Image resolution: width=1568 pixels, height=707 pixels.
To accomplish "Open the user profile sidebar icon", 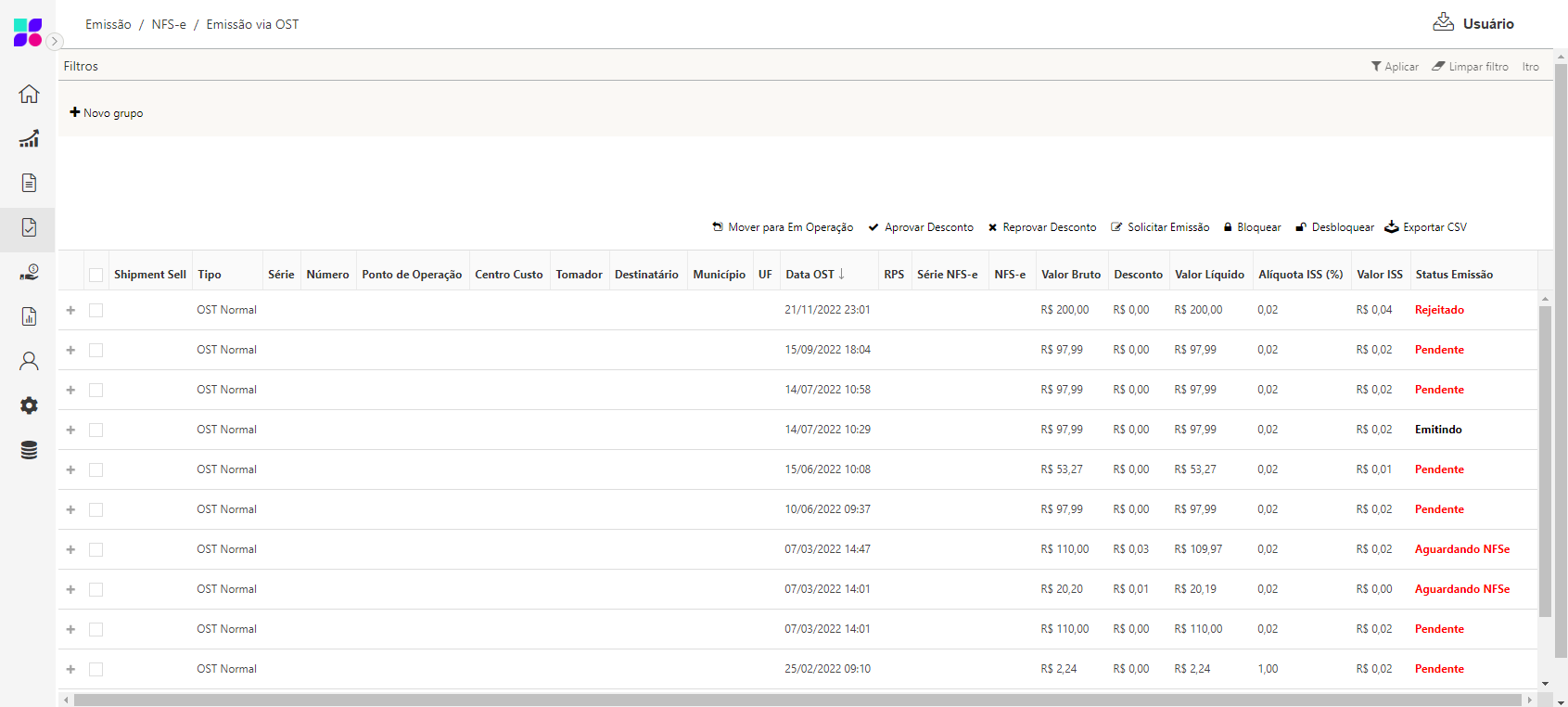I will 29,361.
